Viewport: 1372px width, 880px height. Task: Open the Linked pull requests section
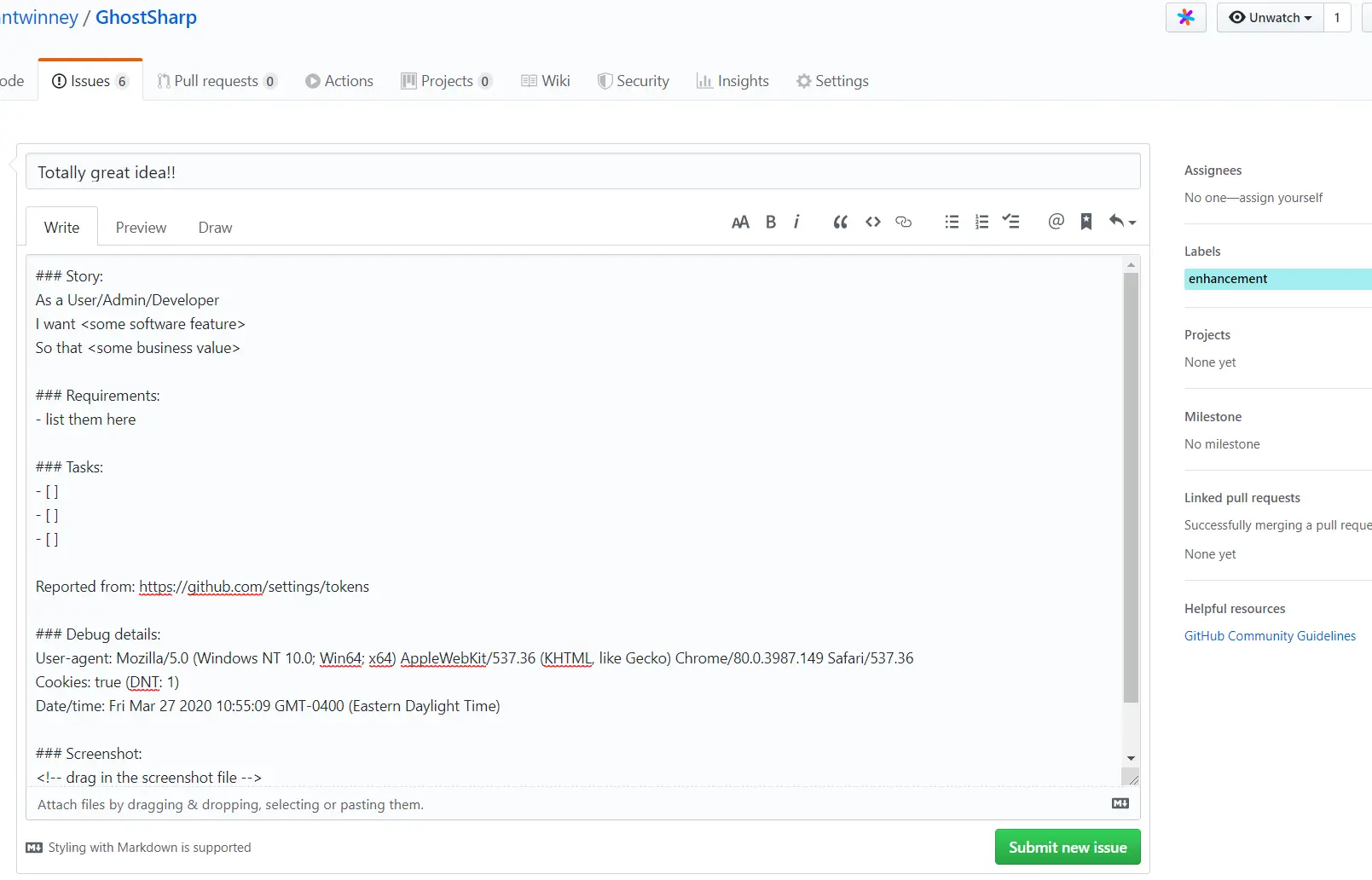pyautogui.click(x=1242, y=498)
